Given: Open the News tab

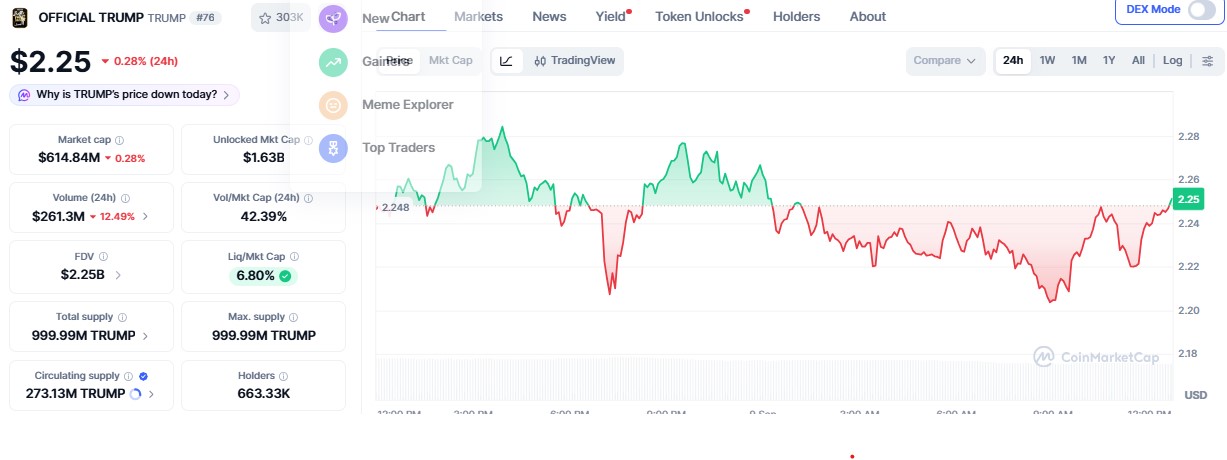Looking at the screenshot, I should point(549,16).
